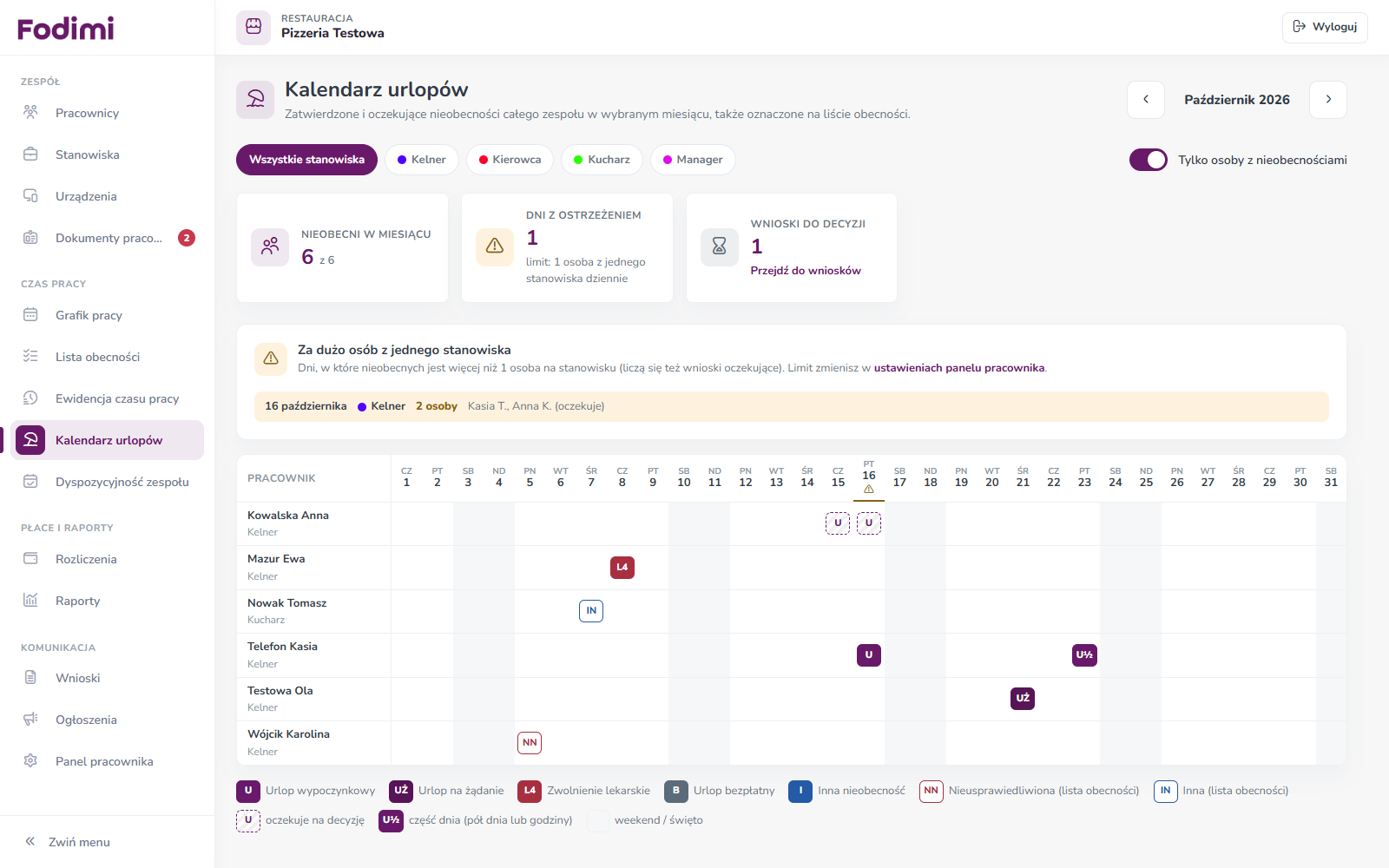Select the Wszystkie stanowiska filter
Image resolution: width=1389 pixels, height=868 pixels.
click(306, 160)
